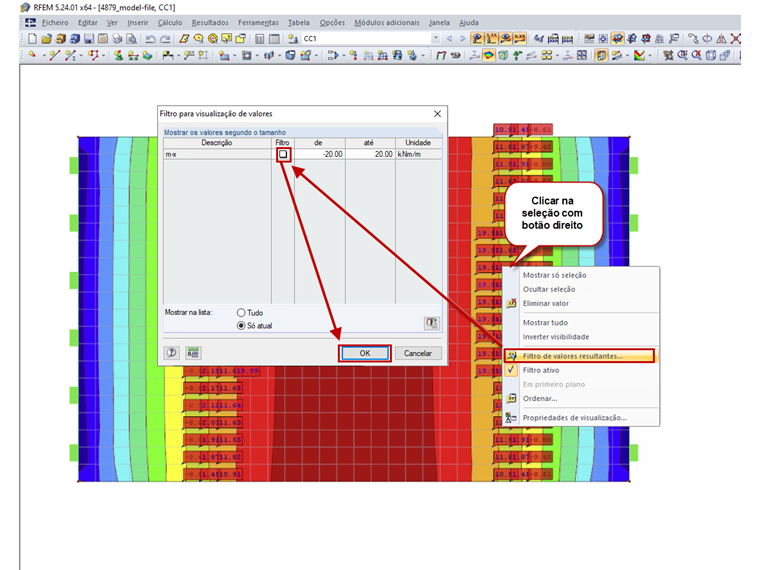
Task: Select the new surface tool icon
Action: tap(224, 56)
